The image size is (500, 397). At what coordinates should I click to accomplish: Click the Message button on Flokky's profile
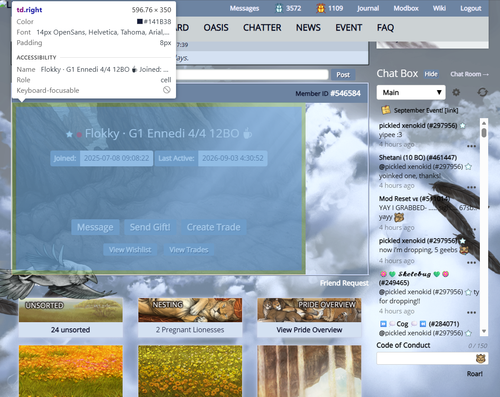pos(95,227)
